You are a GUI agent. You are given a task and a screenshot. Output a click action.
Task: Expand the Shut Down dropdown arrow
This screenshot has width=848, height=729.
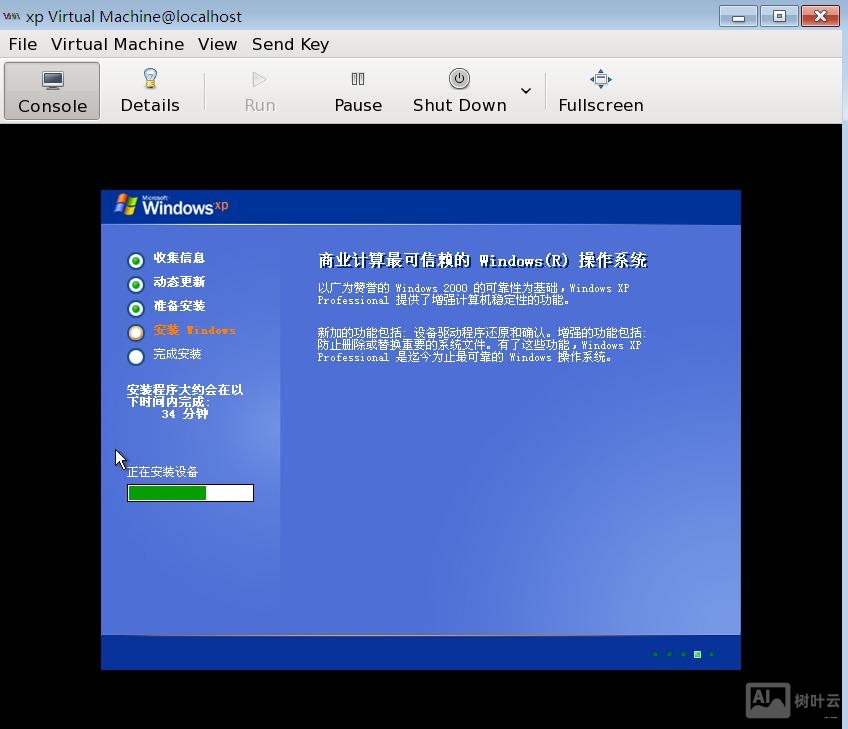coord(525,90)
